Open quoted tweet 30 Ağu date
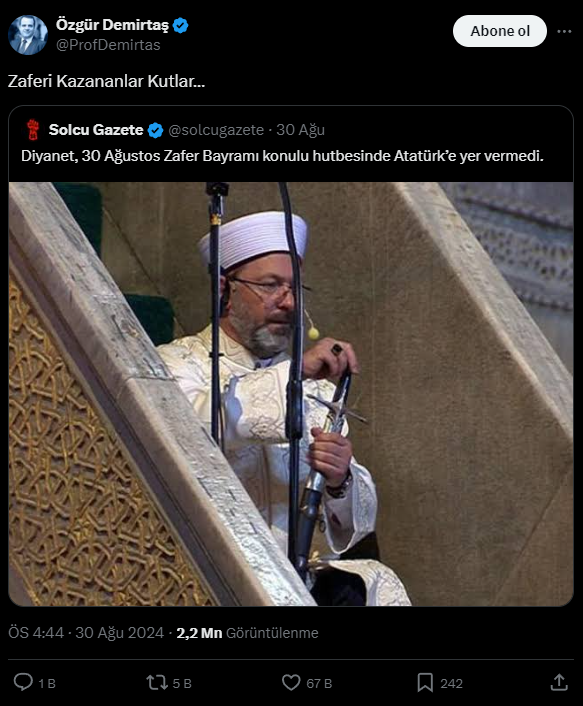Screen dimensions: 583x706 pyautogui.click(x=300, y=130)
